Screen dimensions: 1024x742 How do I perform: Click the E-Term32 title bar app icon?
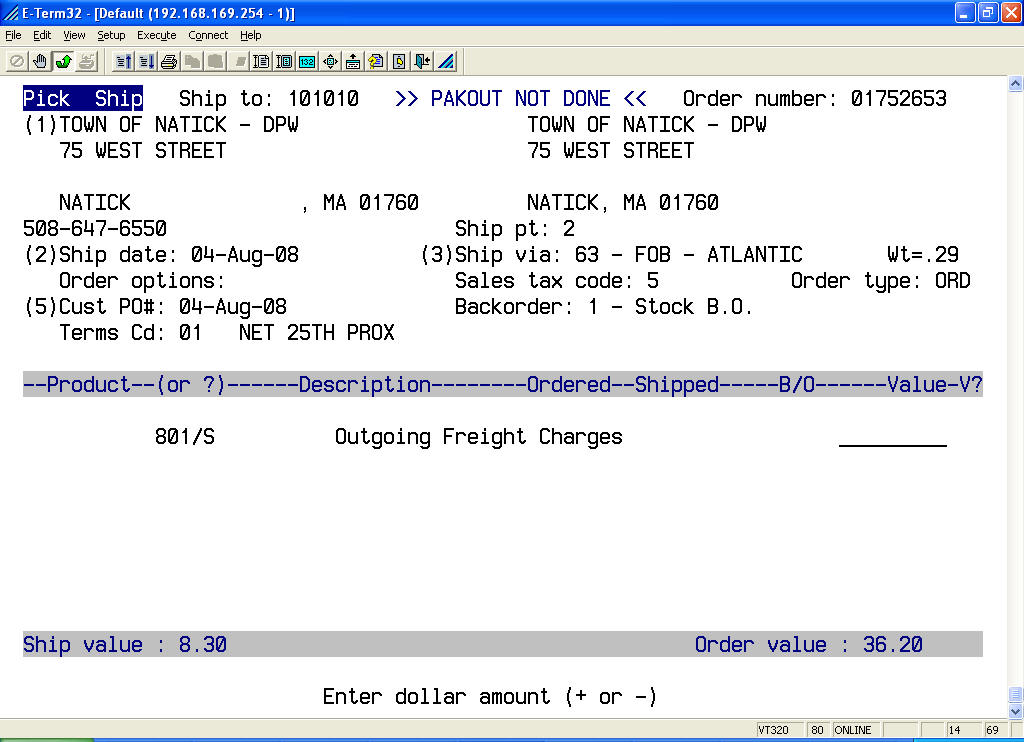click(x=10, y=12)
